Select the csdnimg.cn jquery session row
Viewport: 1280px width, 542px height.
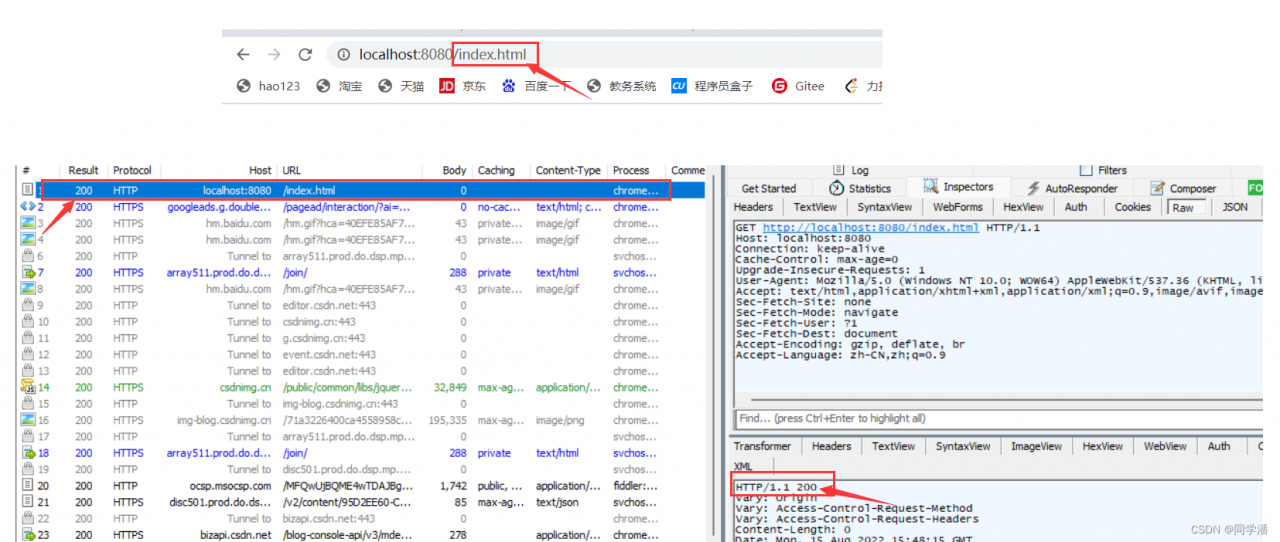tap(361, 387)
